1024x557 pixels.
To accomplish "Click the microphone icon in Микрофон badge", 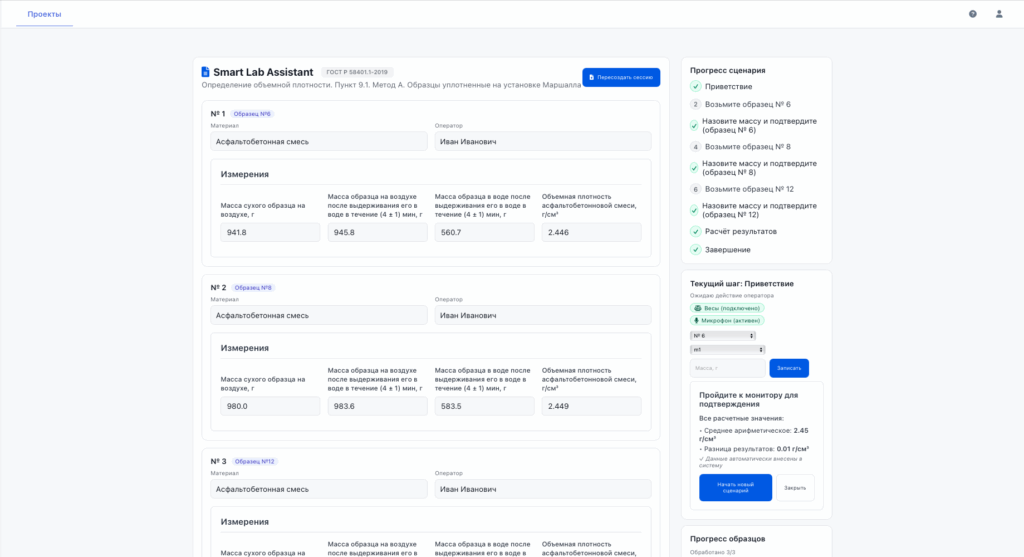I will pos(698,321).
